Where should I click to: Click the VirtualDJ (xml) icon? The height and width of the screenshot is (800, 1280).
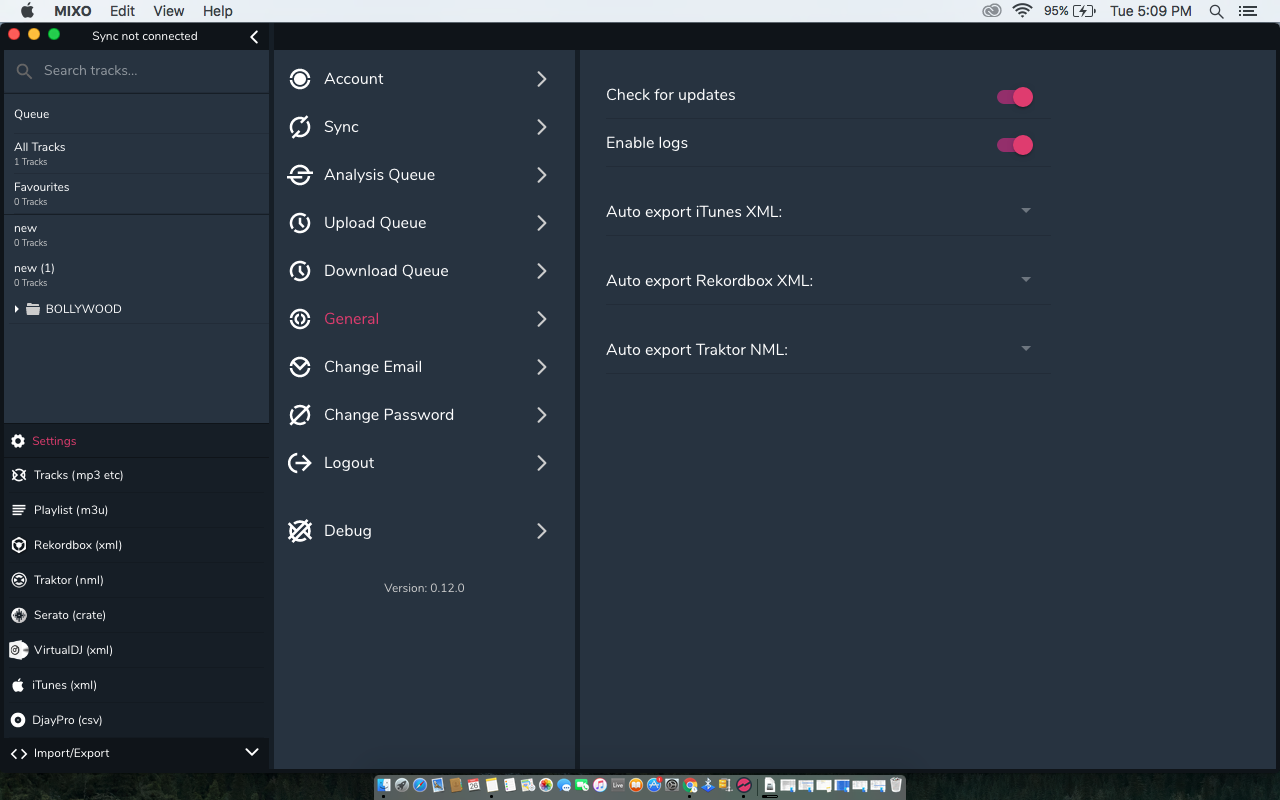[18, 650]
